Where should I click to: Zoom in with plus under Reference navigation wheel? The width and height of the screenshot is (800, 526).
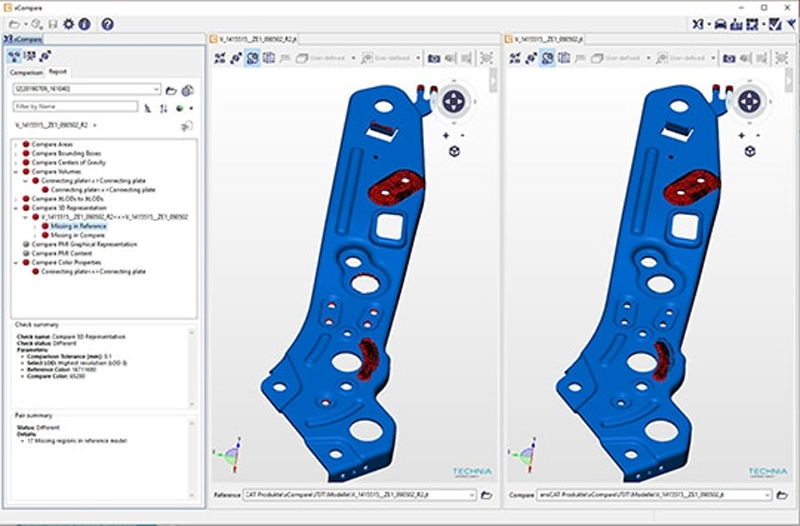[446, 136]
